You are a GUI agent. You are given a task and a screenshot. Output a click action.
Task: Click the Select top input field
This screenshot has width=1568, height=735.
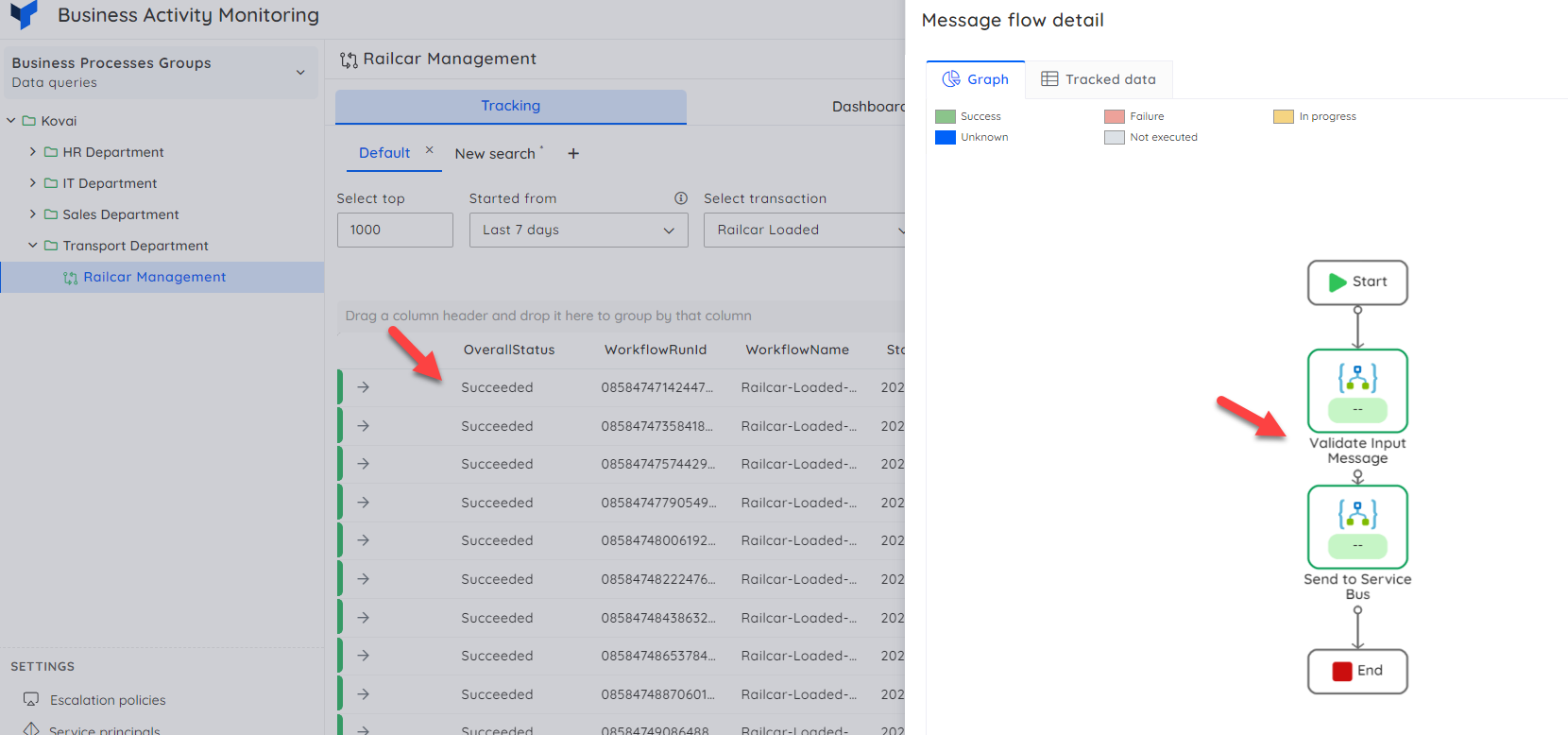(x=395, y=230)
